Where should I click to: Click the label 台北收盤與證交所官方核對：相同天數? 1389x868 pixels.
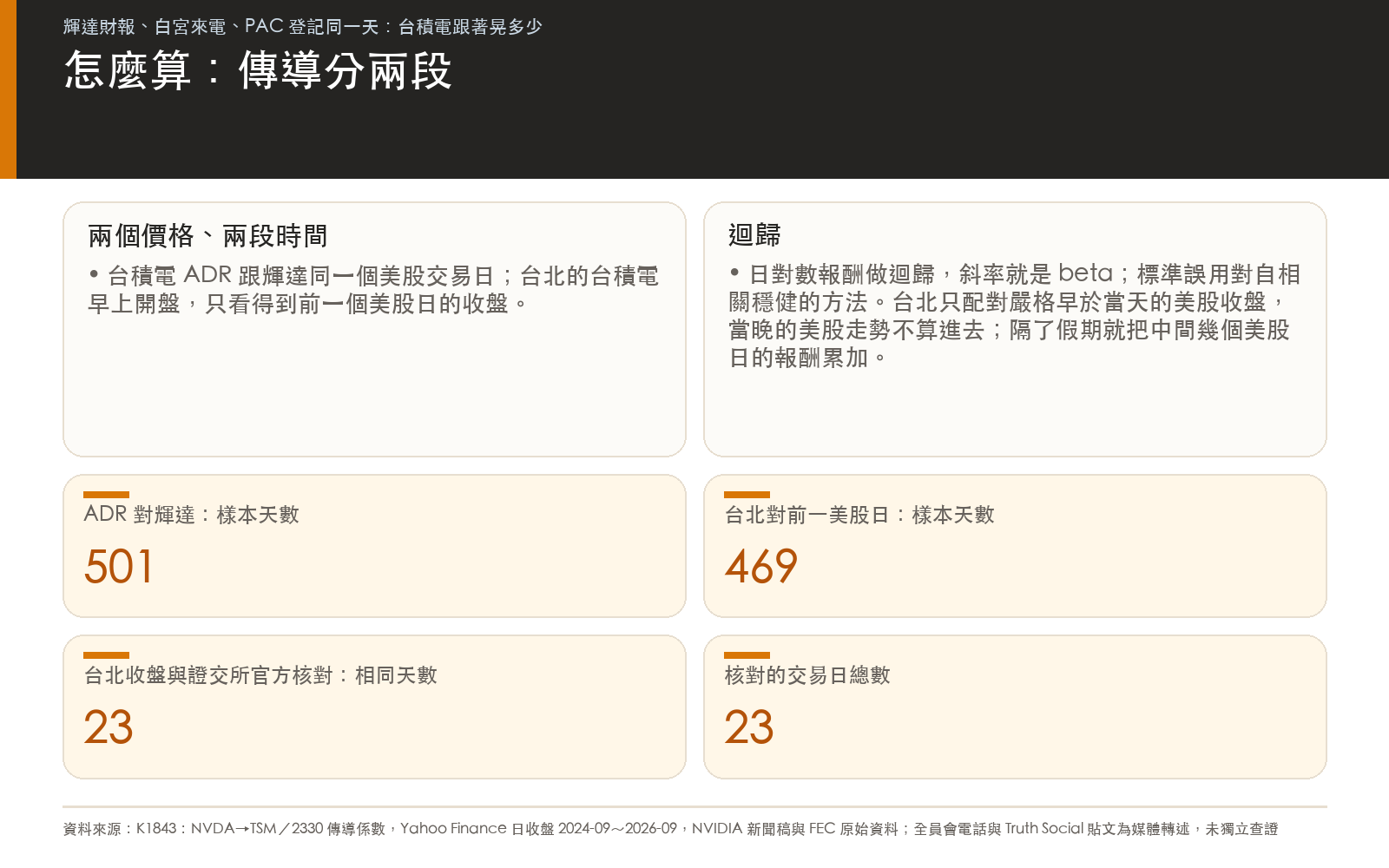click(260, 675)
